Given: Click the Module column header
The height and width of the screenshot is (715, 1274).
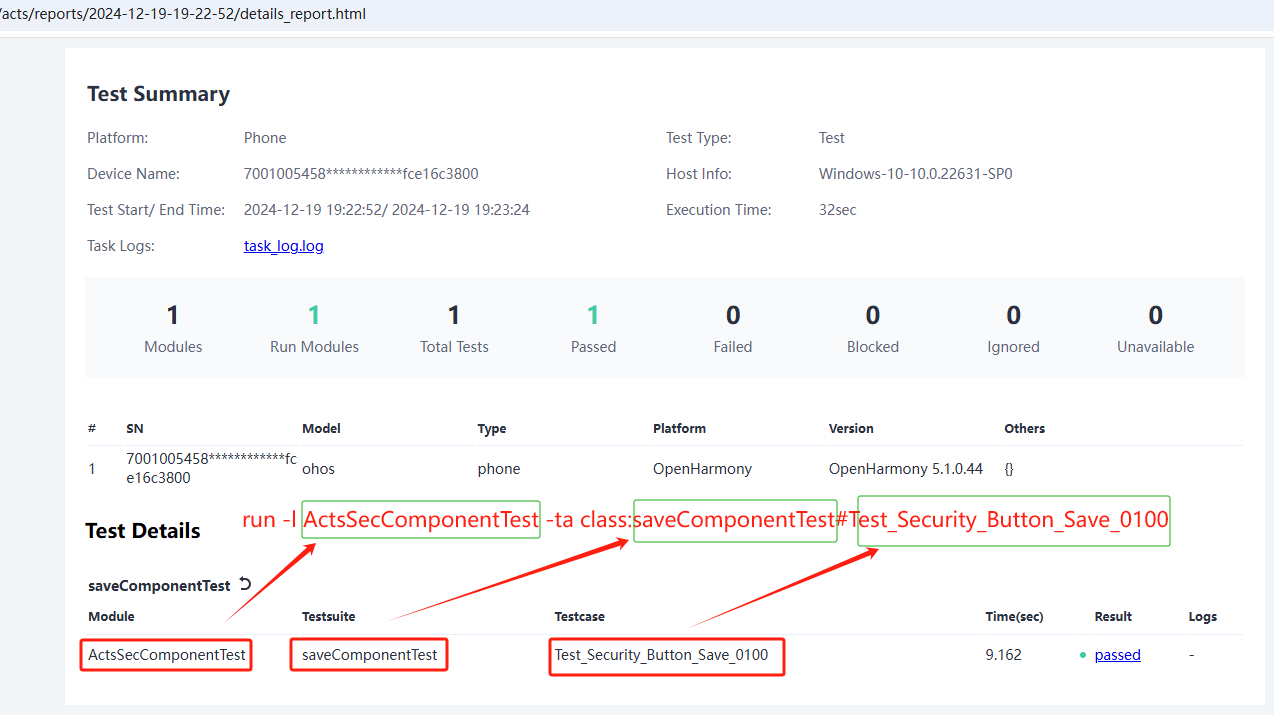Looking at the screenshot, I should pos(111,616).
